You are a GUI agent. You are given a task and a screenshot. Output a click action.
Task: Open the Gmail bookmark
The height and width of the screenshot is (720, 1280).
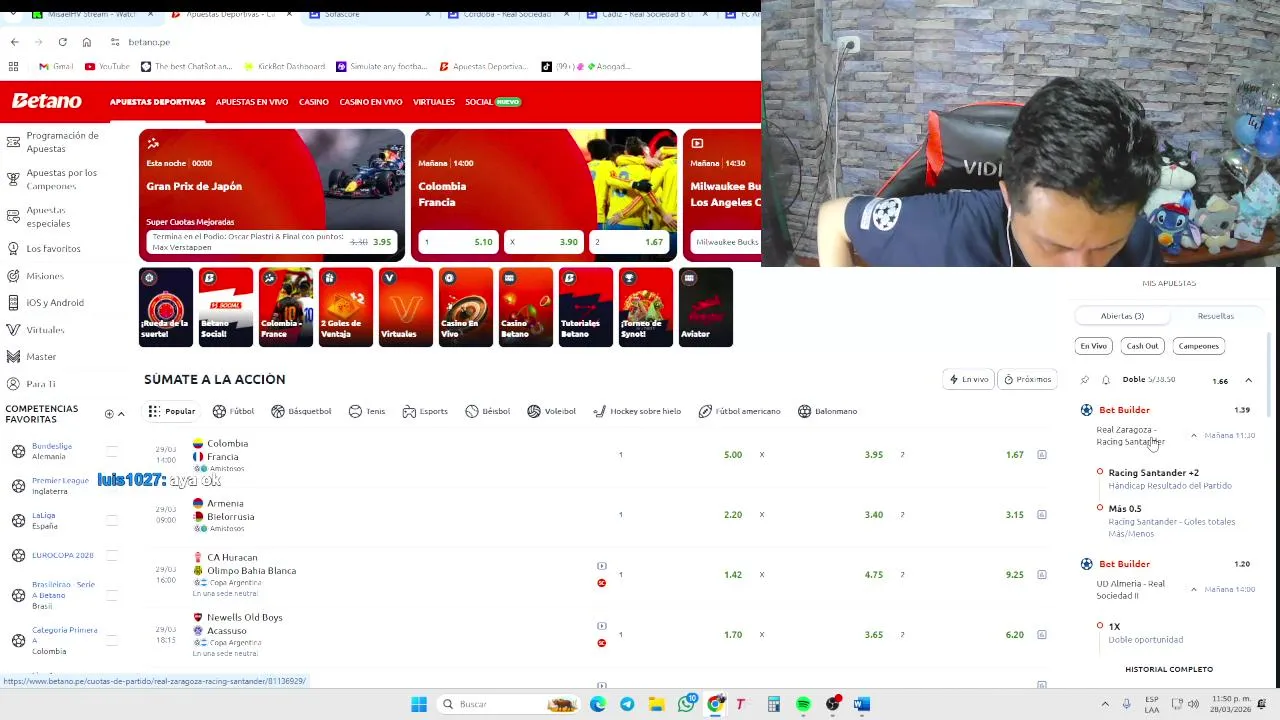(x=55, y=66)
